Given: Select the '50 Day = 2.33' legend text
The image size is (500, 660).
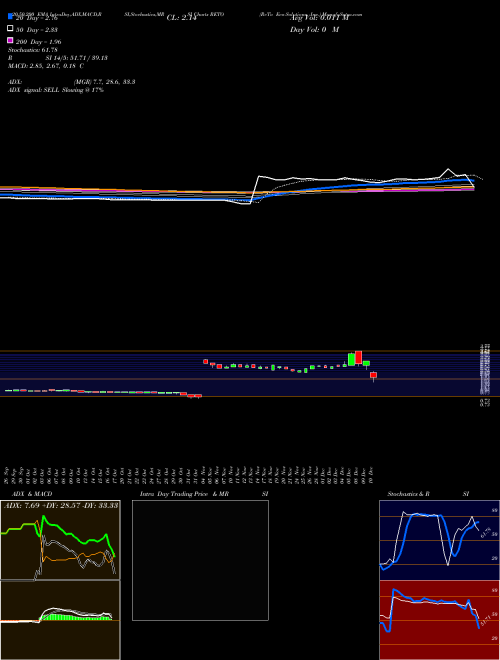Looking at the screenshot, I should tap(37, 30).
